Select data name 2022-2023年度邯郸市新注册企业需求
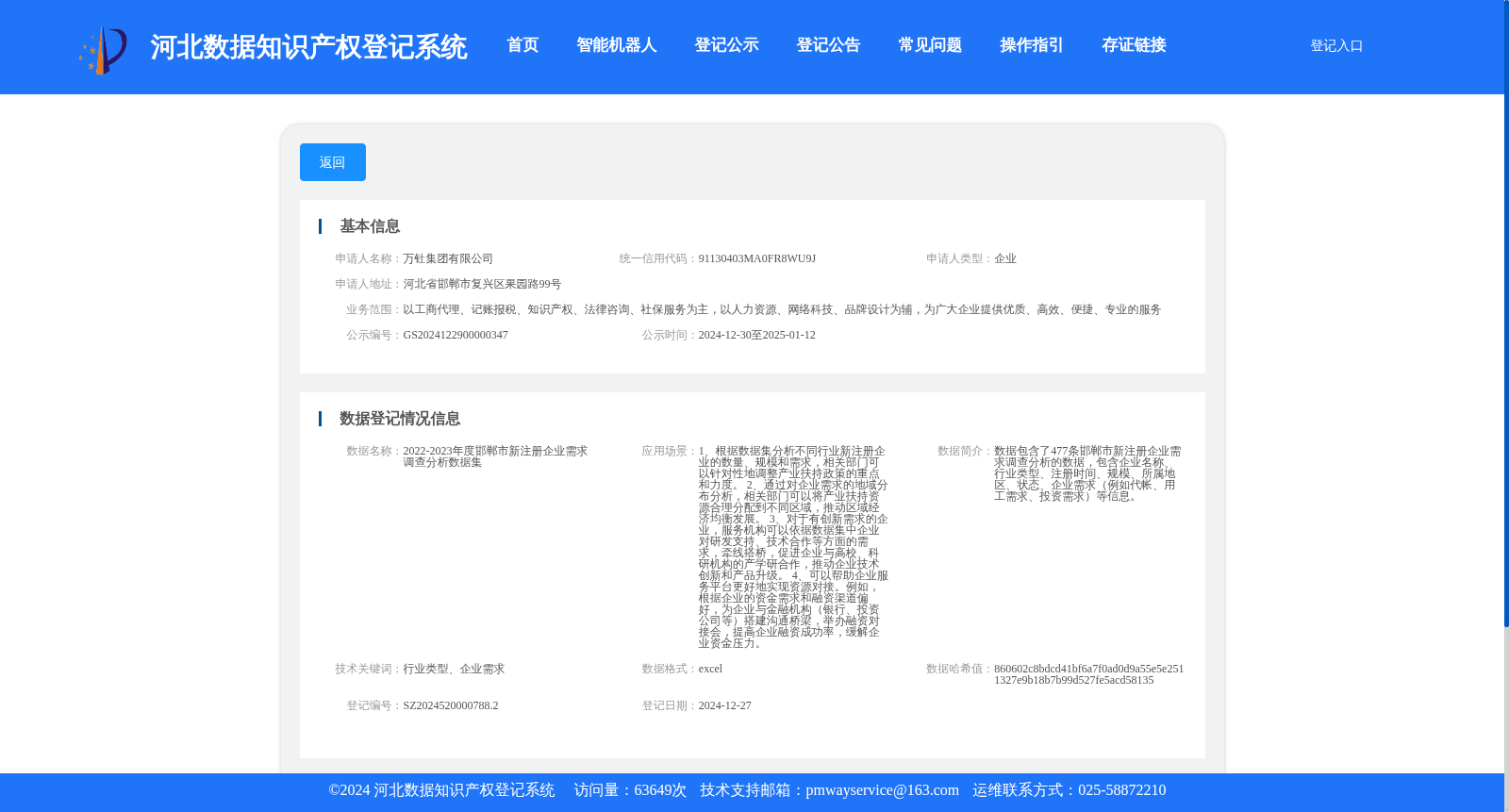The width and height of the screenshot is (1509, 812). [x=495, y=451]
